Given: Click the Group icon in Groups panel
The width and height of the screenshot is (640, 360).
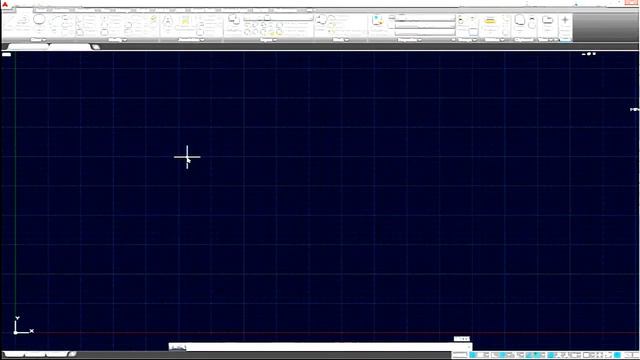Looking at the screenshot, I should [460, 20].
